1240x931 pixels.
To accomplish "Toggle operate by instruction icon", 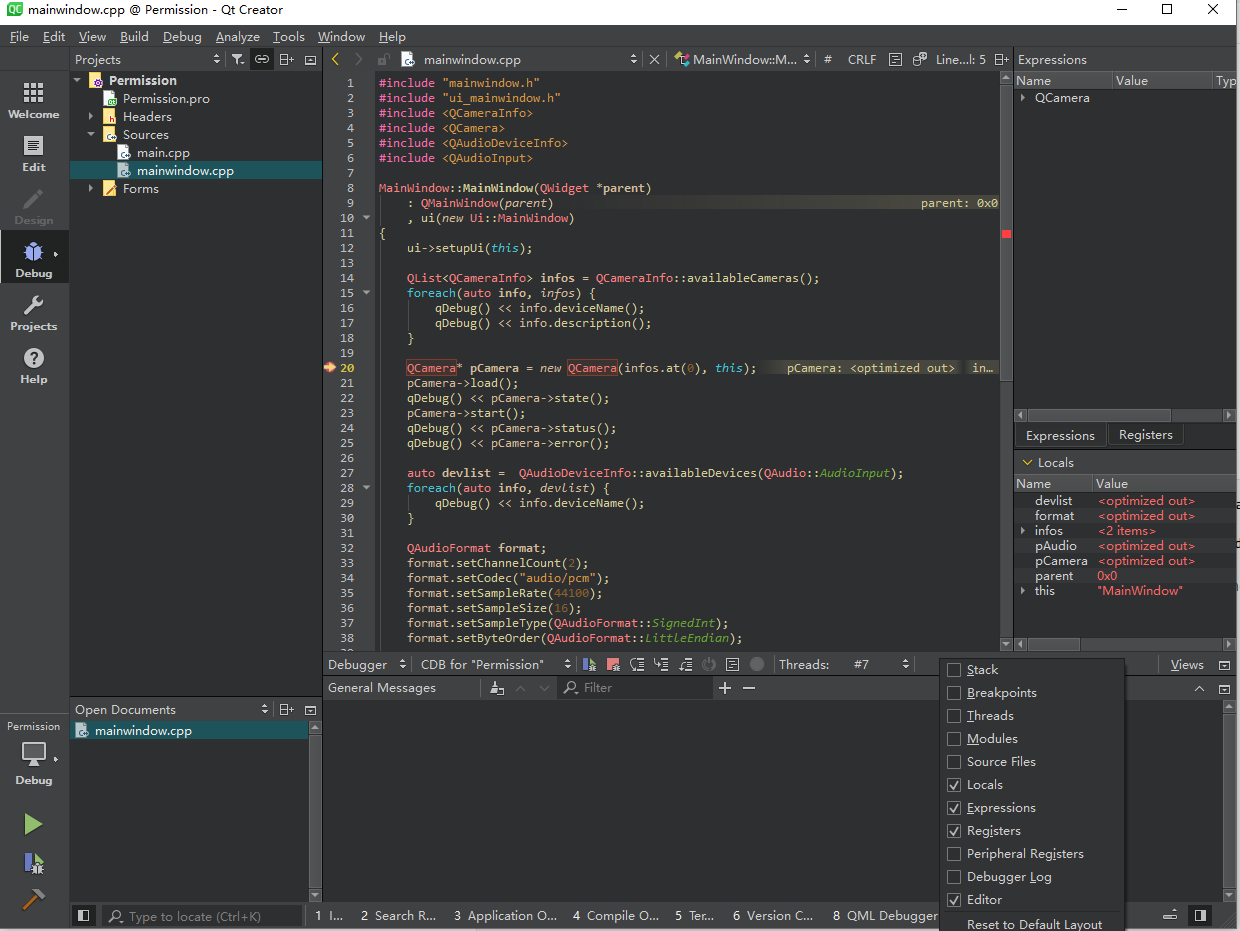I will tap(733, 664).
